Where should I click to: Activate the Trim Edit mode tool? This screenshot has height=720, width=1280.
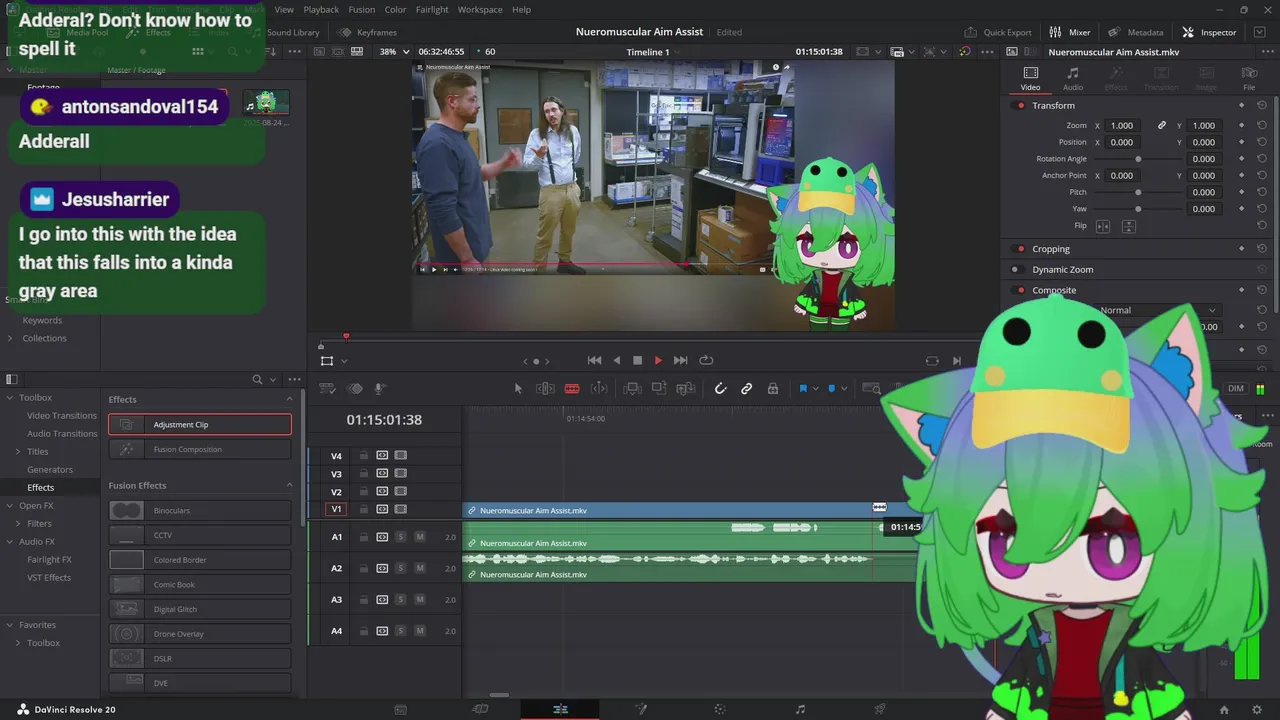(x=545, y=388)
